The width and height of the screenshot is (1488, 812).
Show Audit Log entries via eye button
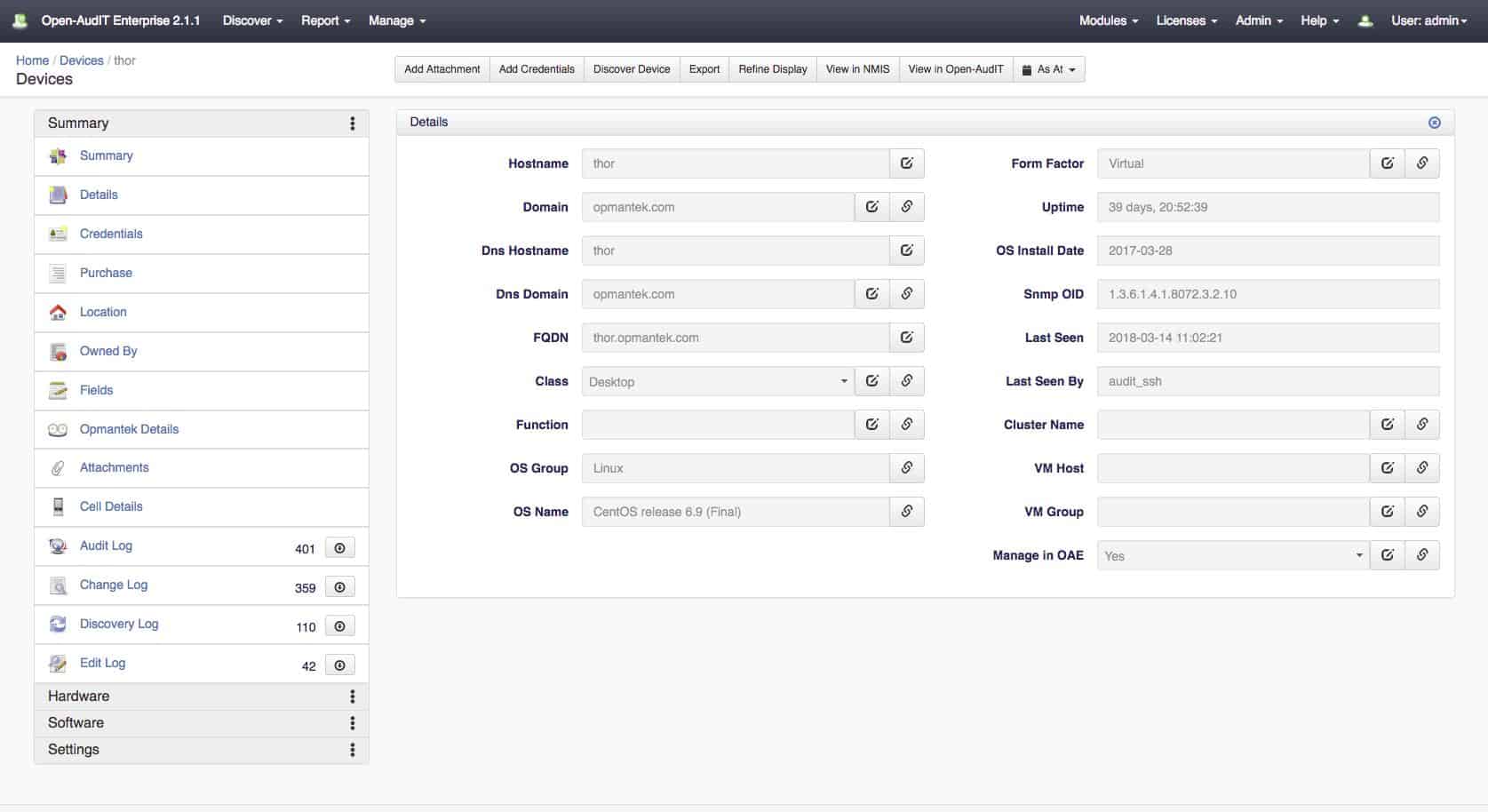tap(339, 548)
